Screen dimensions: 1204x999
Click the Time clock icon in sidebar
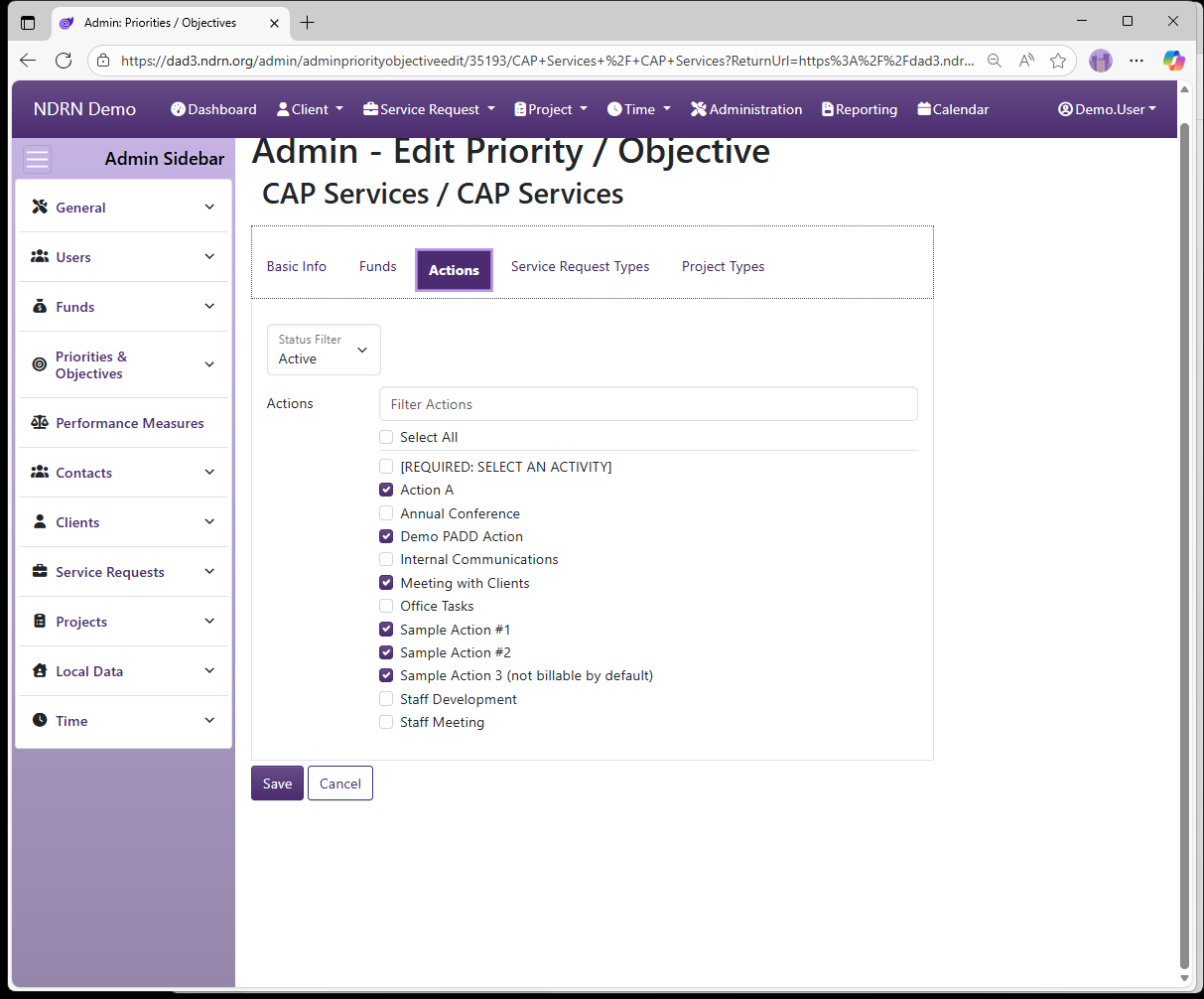tap(40, 721)
